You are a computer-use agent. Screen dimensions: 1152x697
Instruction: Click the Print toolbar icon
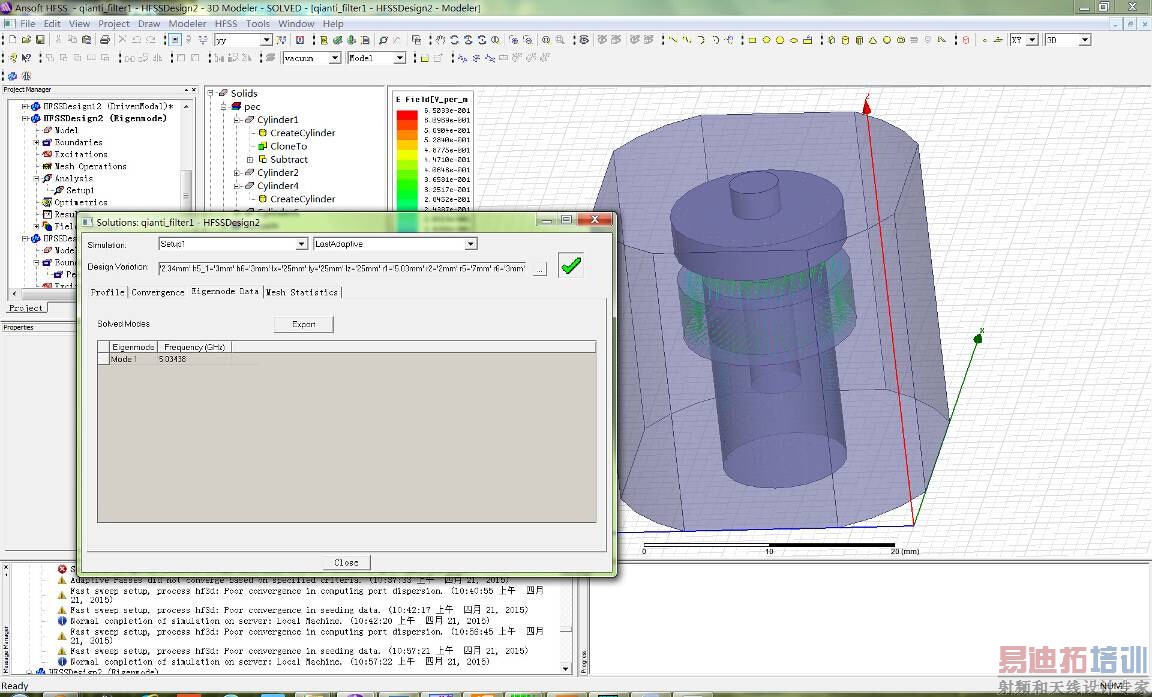104,40
